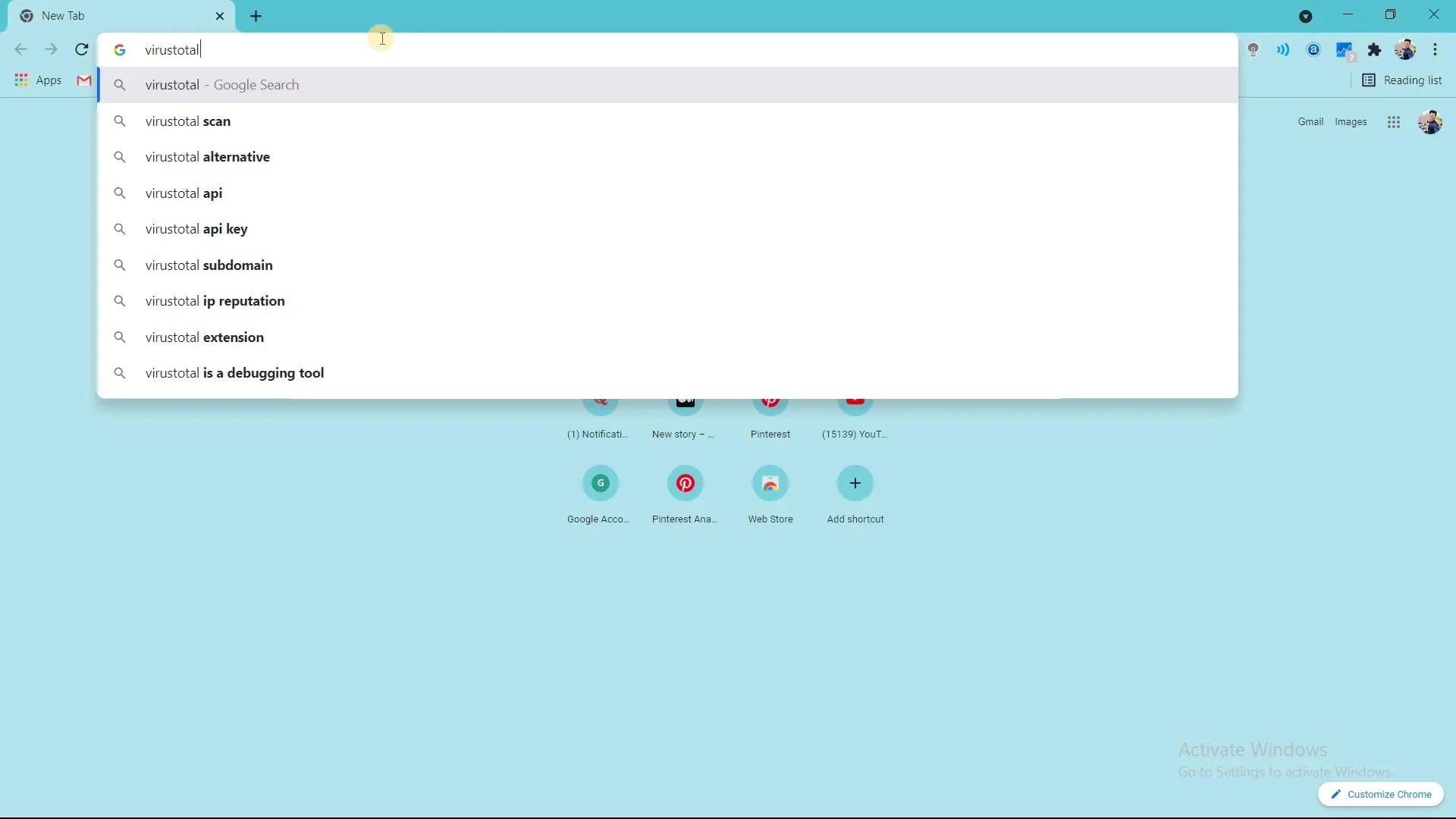The width and height of the screenshot is (1456, 819).
Task: Open the Reading list panel
Action: 1402,80
